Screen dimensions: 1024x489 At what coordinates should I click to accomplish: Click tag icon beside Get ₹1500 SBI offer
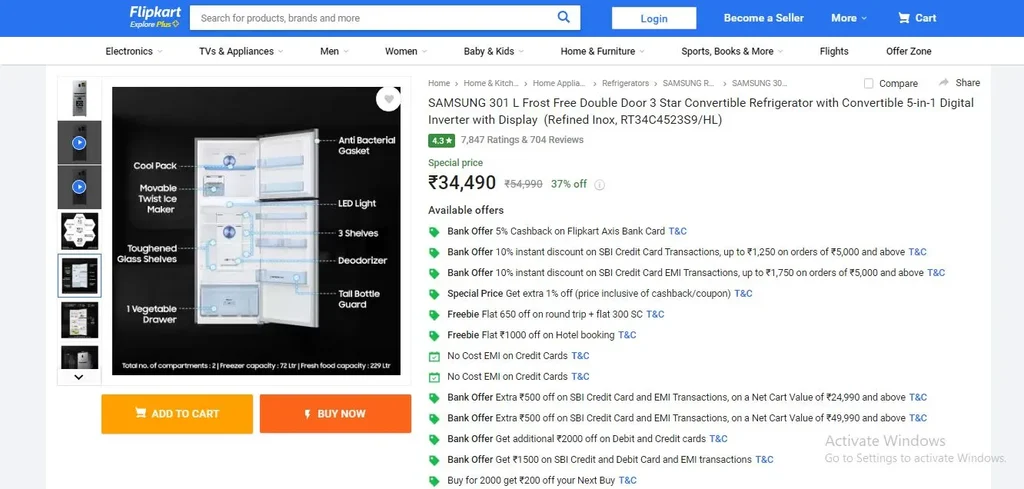pos(434,460)
